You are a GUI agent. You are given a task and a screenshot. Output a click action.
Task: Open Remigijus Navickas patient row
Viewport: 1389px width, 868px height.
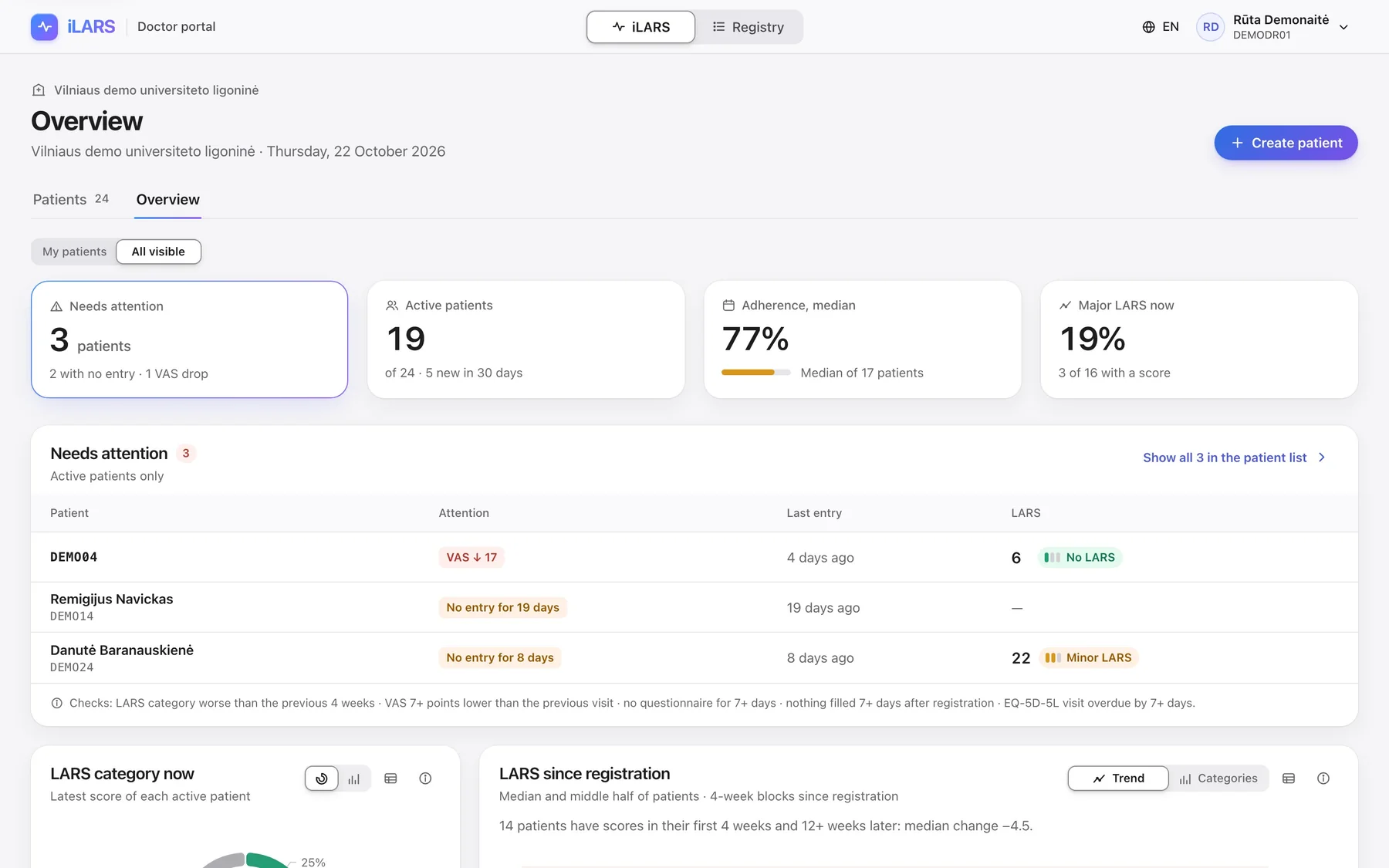pos(694,607)
